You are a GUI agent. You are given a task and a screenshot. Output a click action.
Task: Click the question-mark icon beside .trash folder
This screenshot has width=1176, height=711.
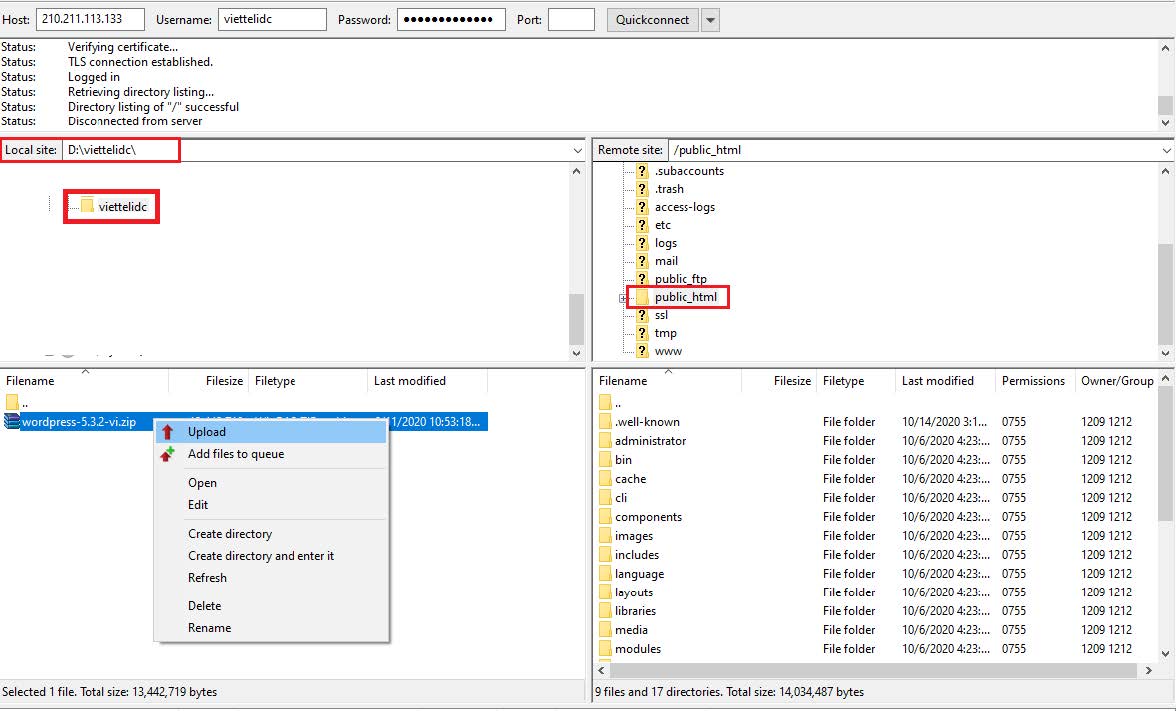point(641,188)
